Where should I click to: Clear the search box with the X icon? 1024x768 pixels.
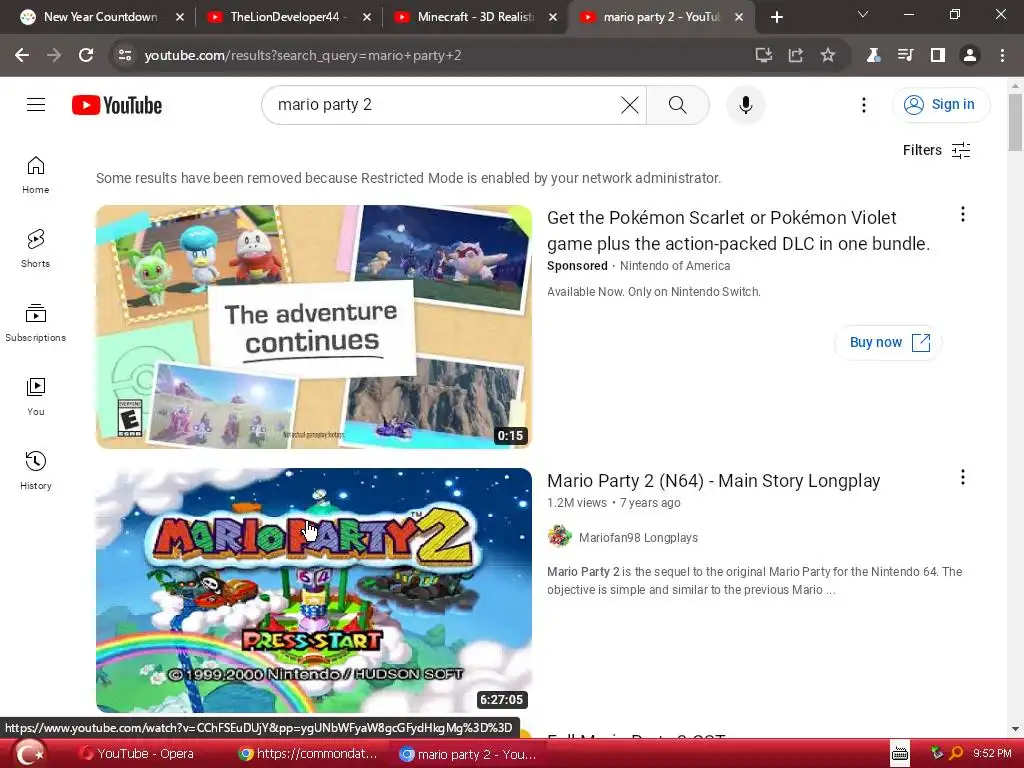[630, 104]
